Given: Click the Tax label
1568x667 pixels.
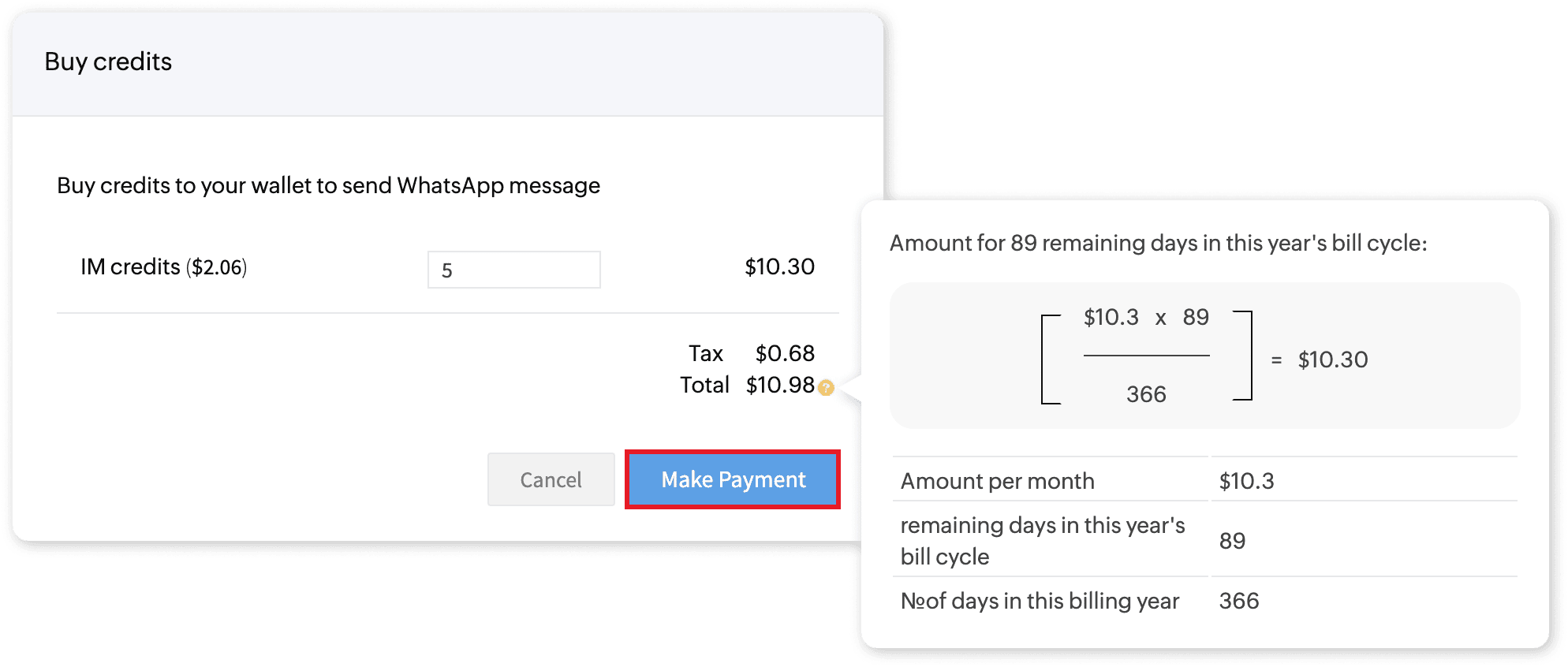Looking at the screenshot, I should click(x=705, y=353).
